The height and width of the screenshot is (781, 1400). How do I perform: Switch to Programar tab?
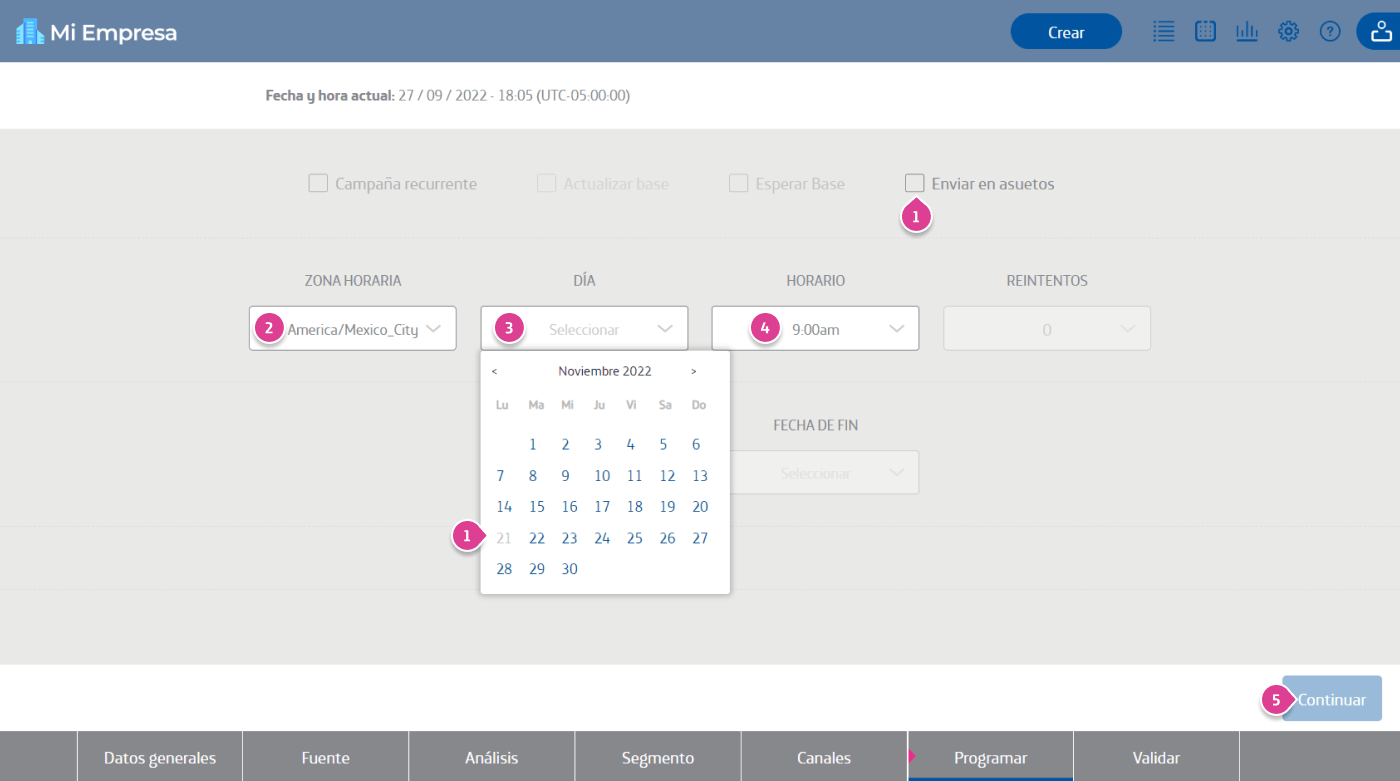pyautogui.click(x=990, y=757)
